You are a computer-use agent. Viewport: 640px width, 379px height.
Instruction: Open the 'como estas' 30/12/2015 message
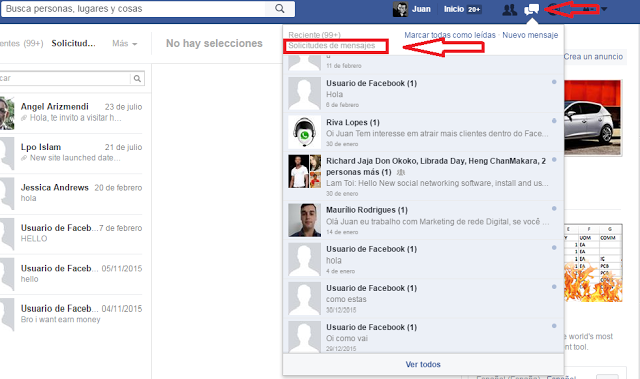pyautogui.click(x=423, y=299)
